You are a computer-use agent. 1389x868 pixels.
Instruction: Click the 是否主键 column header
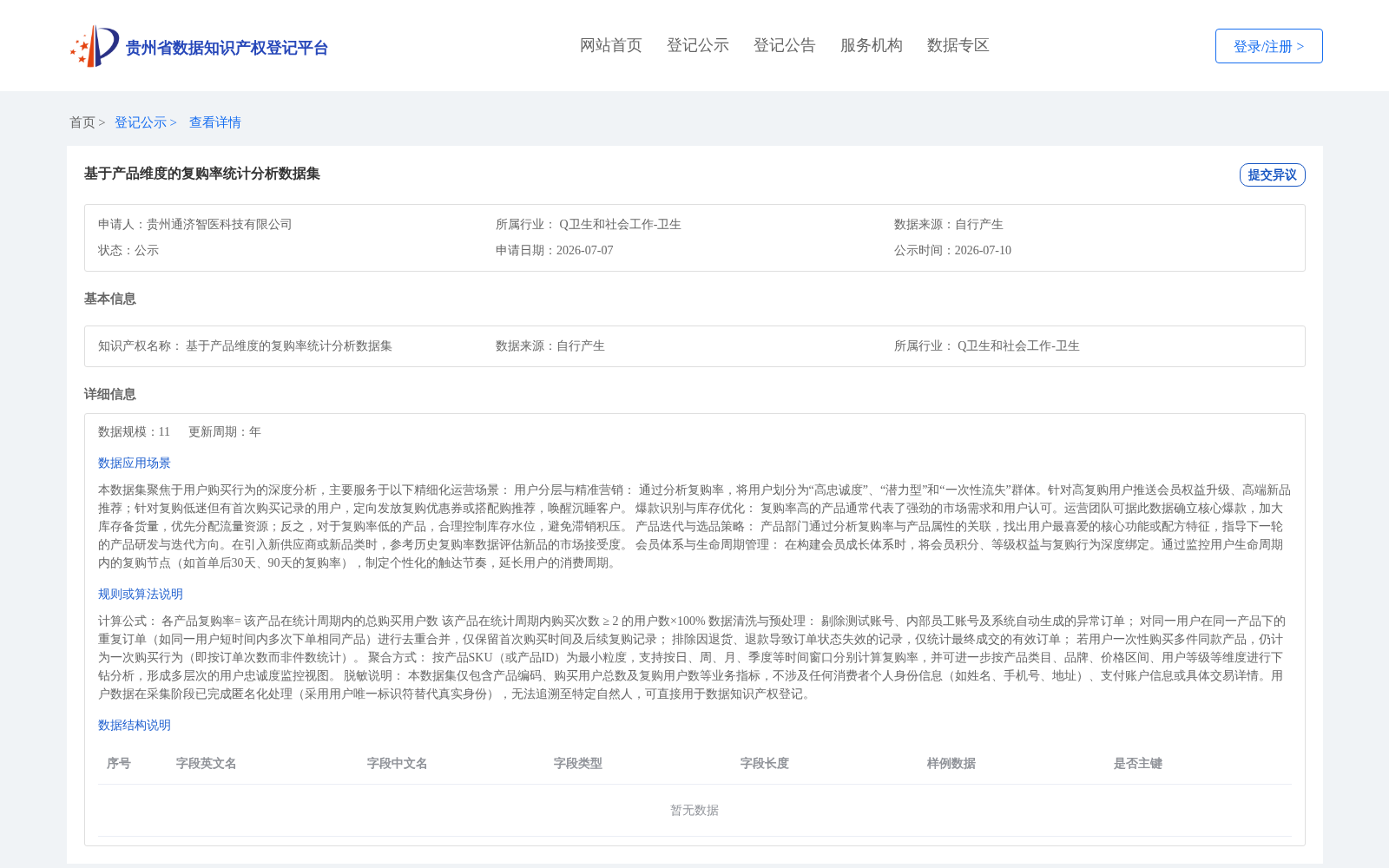(1138, 763)
